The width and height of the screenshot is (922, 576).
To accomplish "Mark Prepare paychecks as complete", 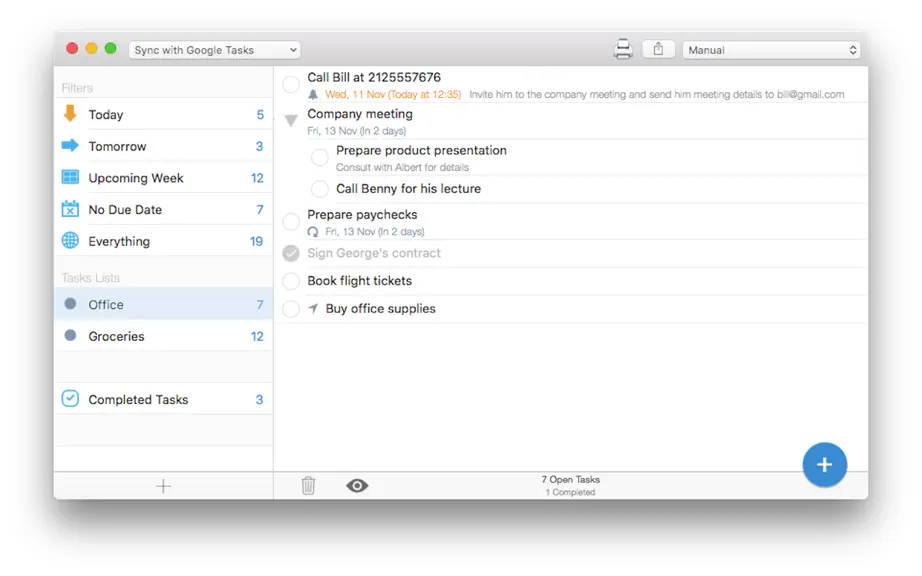I will (x=291, y=222).
